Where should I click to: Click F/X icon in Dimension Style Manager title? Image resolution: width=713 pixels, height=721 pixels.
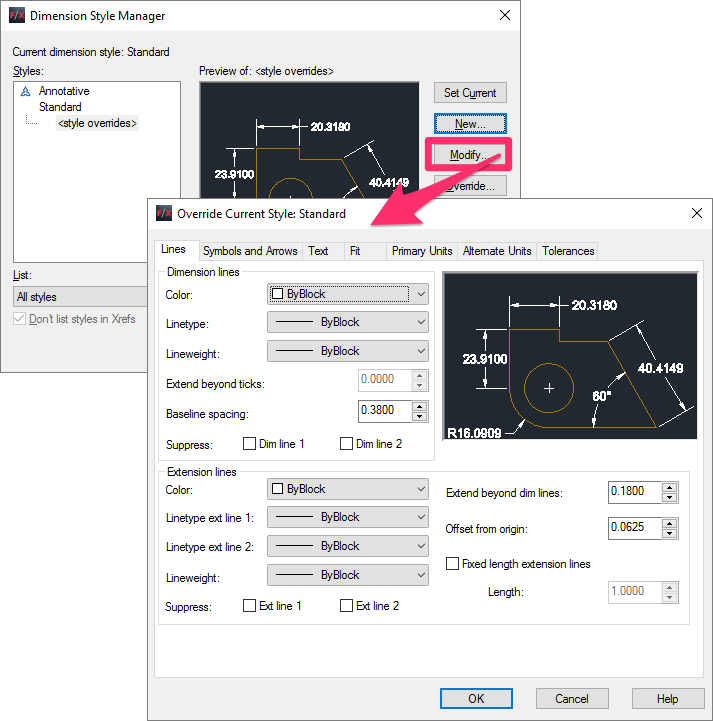coord(17,15)
